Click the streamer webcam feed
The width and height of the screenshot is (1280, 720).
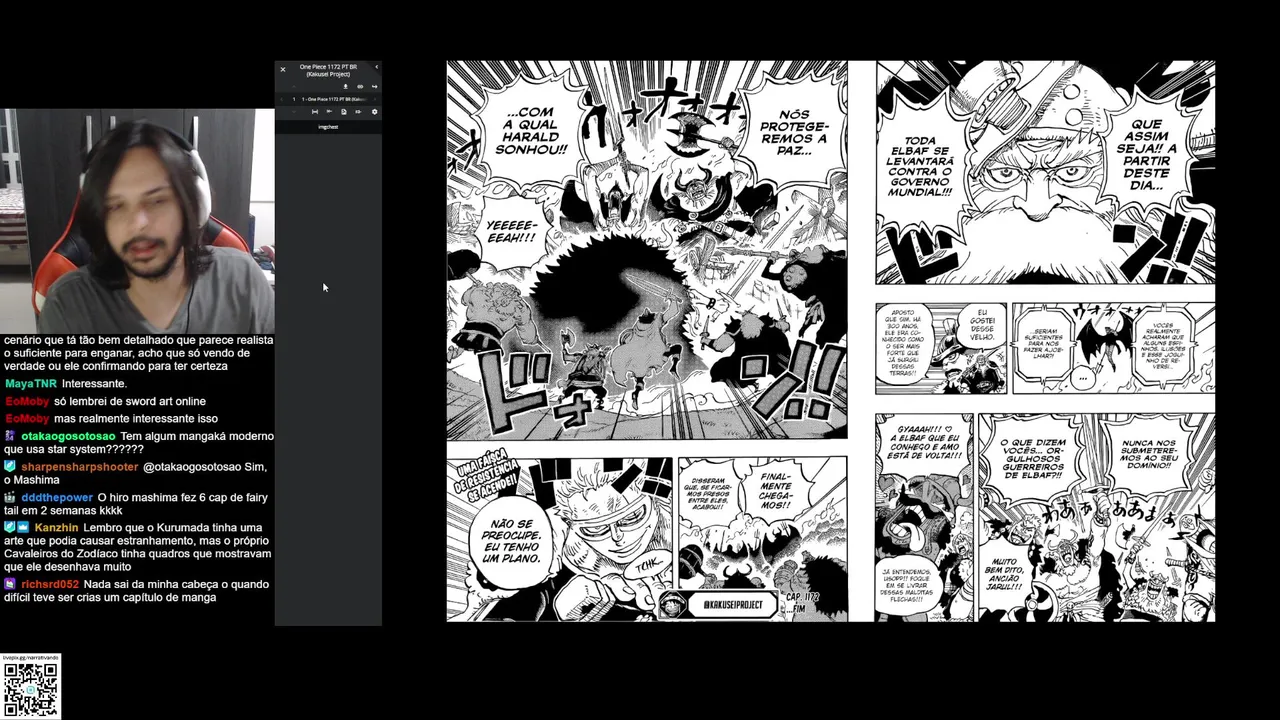coord(137,221)
